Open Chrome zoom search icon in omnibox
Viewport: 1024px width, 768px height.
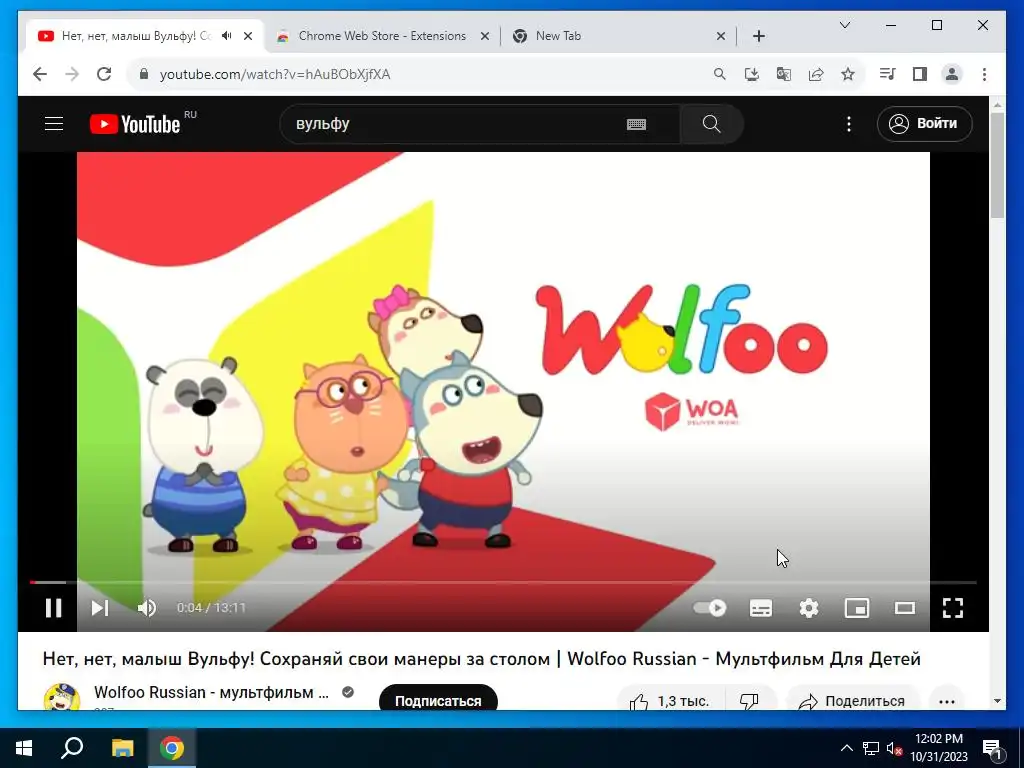pos(720,74)
